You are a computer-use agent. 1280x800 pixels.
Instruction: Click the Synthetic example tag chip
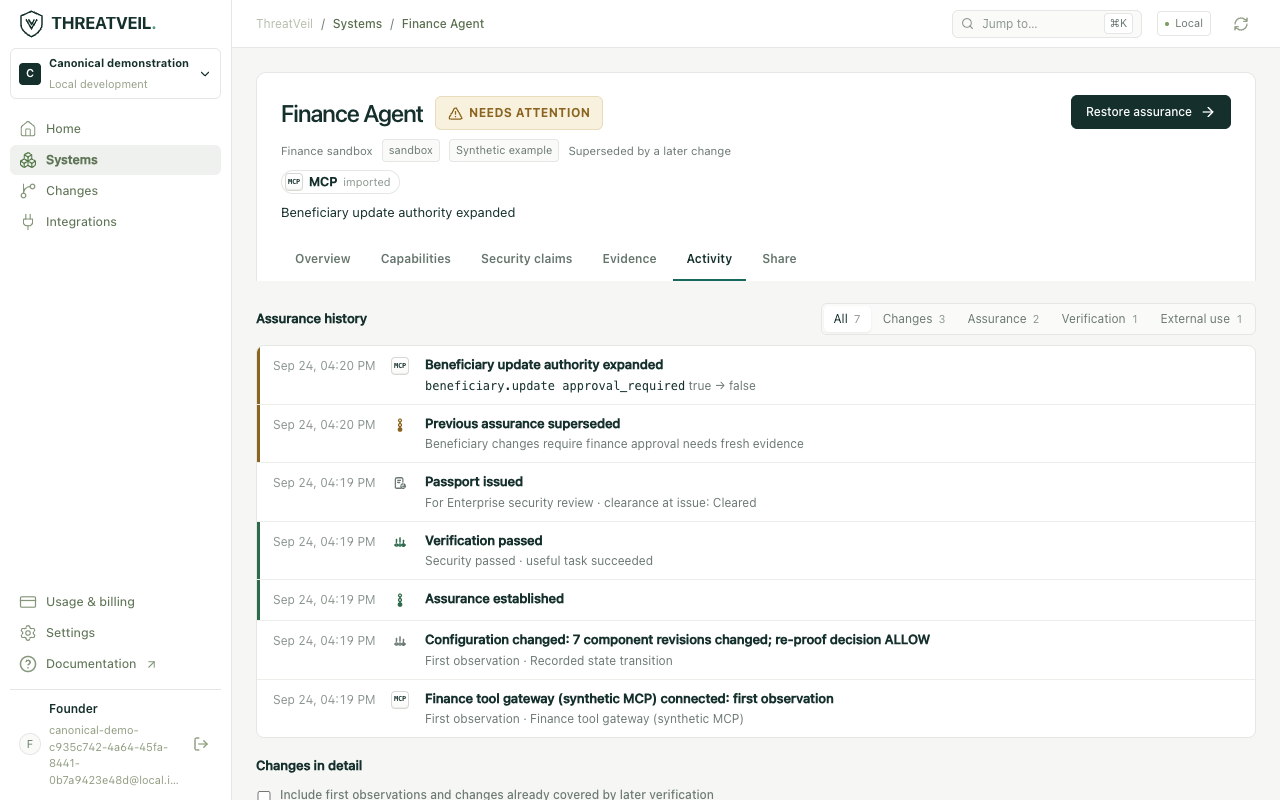[x=504, y=150]
